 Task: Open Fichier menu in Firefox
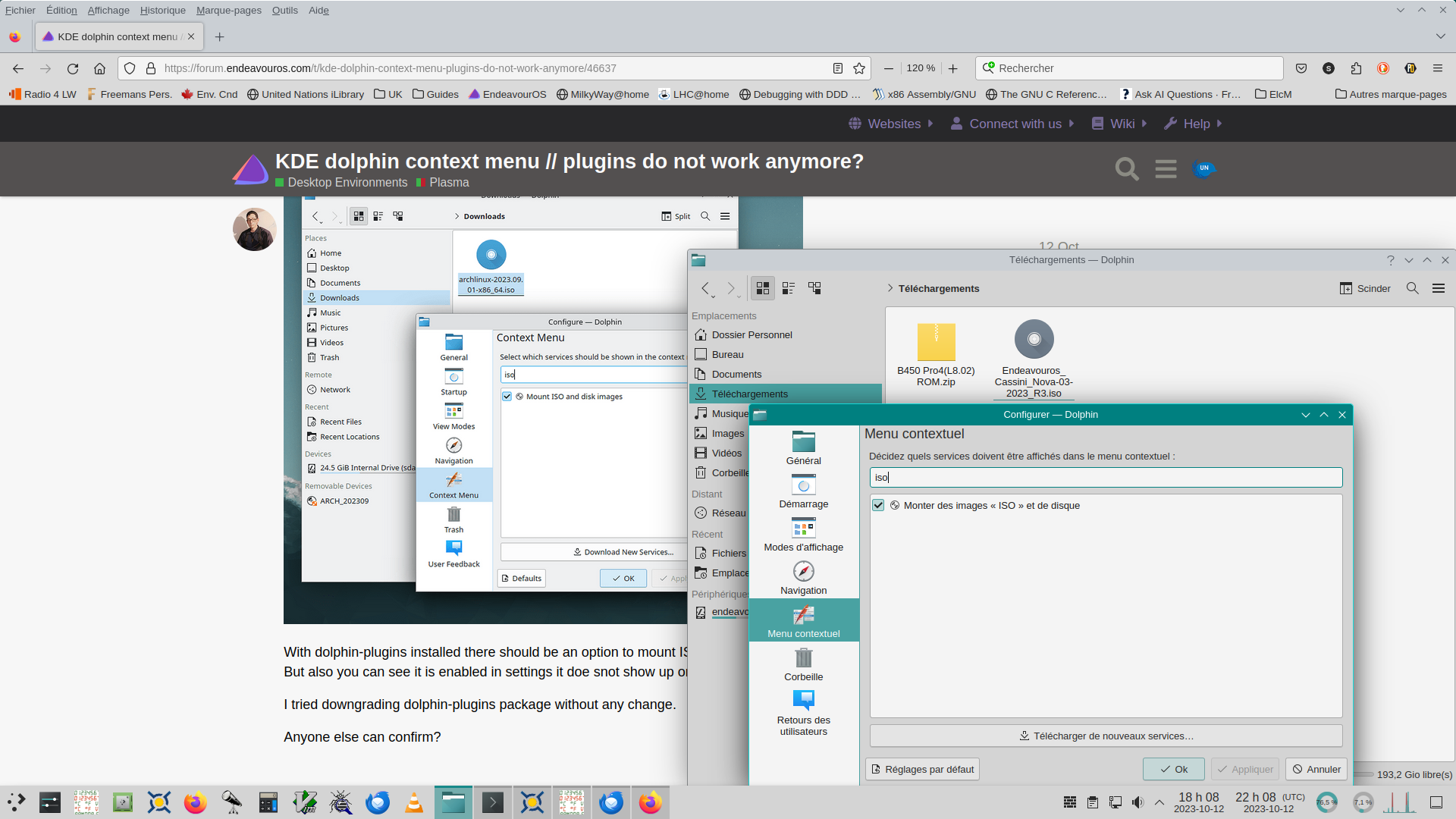click(20, 10)
